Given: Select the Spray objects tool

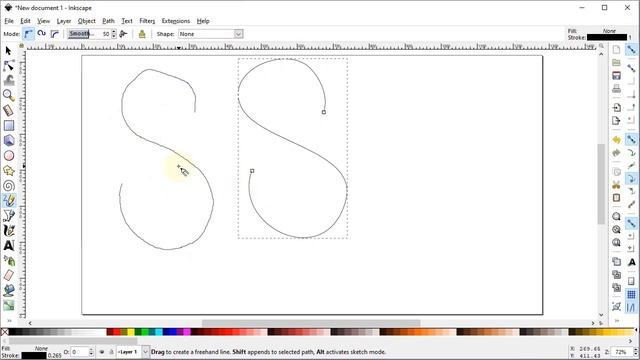Looking at the screenshot, I should (9, 260).
